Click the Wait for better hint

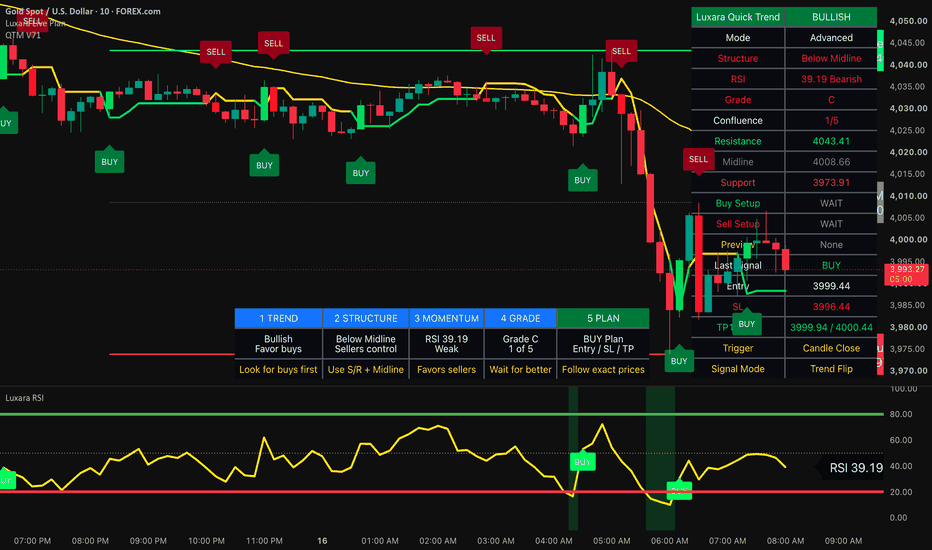[x=520, y=369]
